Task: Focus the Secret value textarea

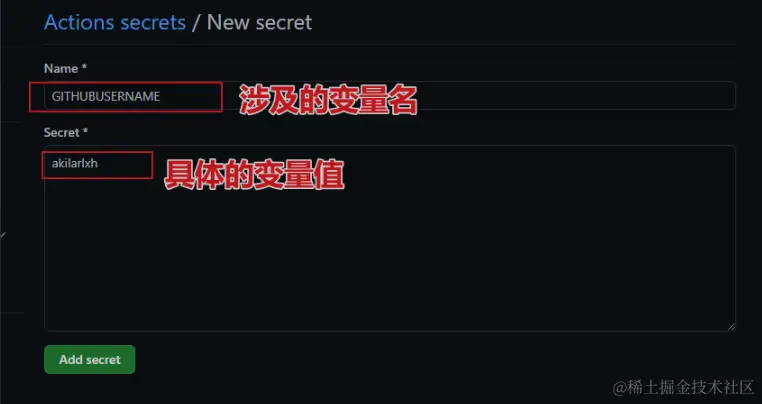Action: (x=390, y=238)
